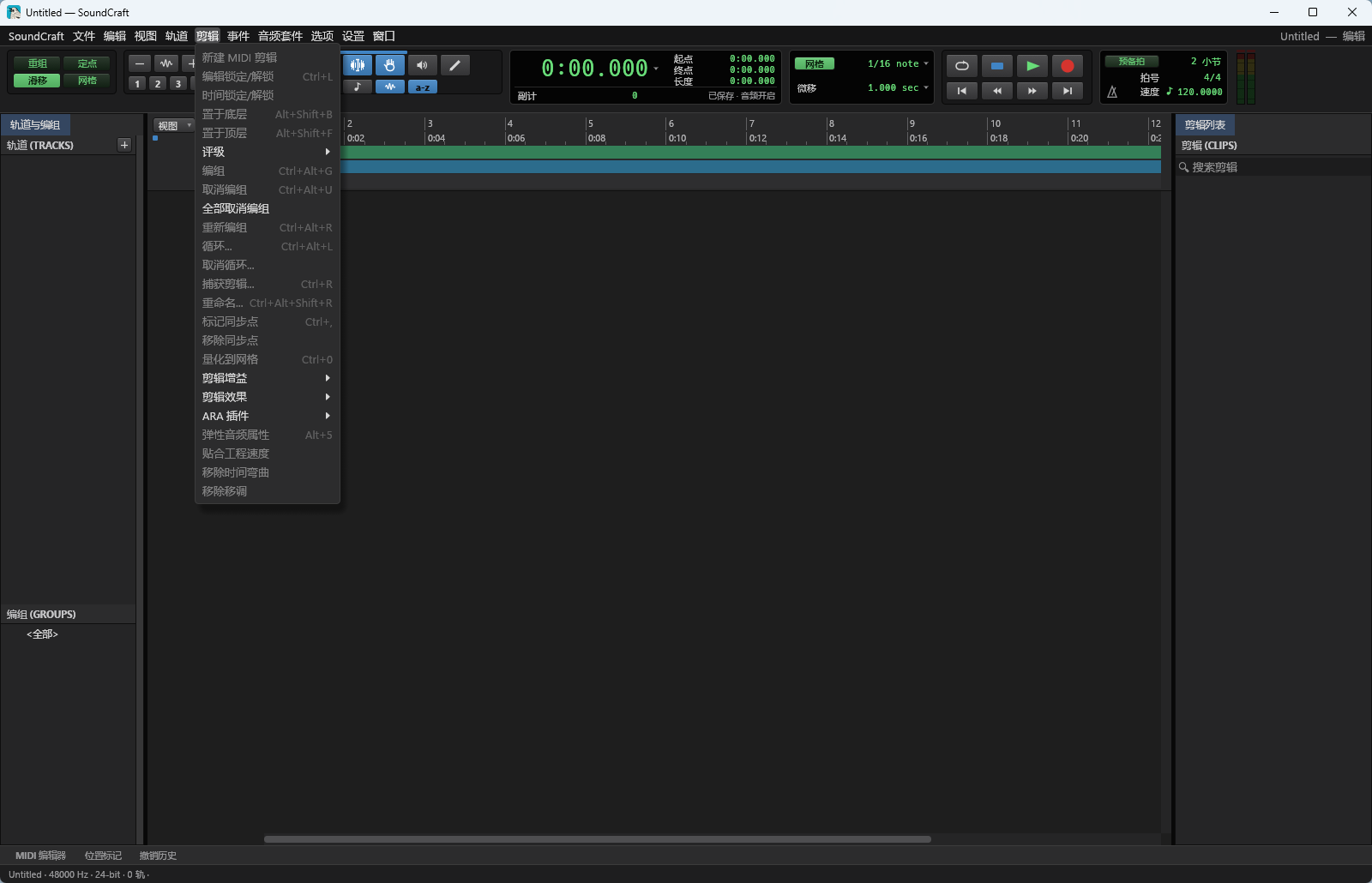Select zoom preset 2

tap(158, 84)
